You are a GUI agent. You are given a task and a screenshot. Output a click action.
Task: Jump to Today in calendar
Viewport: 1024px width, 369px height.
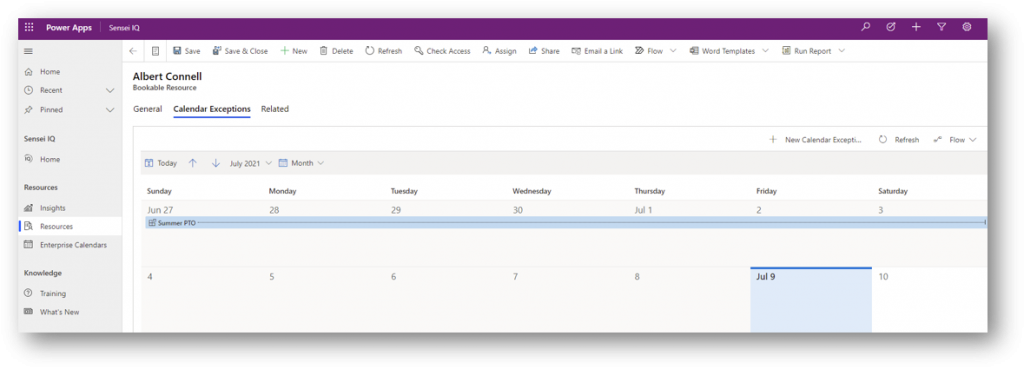(x=161, y=163)
